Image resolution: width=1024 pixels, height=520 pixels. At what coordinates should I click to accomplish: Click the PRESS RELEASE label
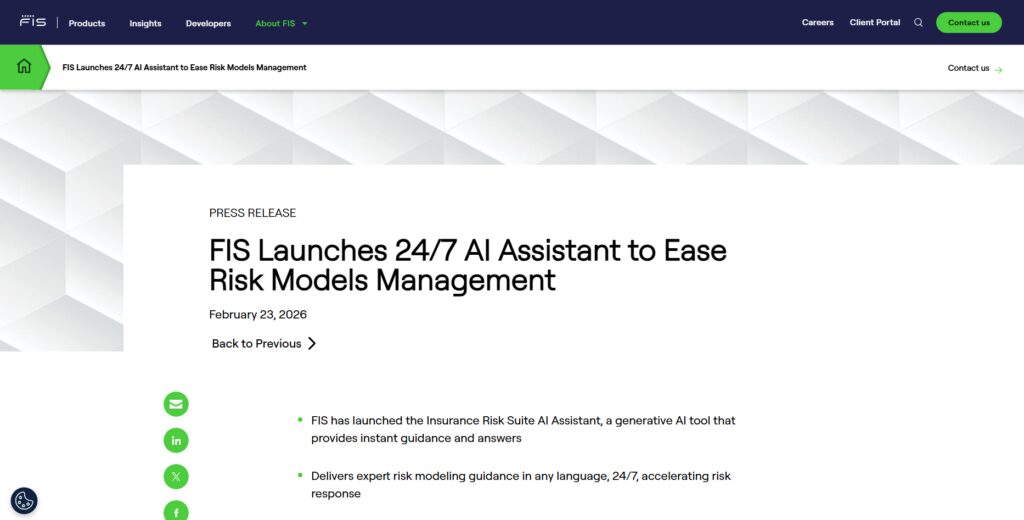coord(253,213)
